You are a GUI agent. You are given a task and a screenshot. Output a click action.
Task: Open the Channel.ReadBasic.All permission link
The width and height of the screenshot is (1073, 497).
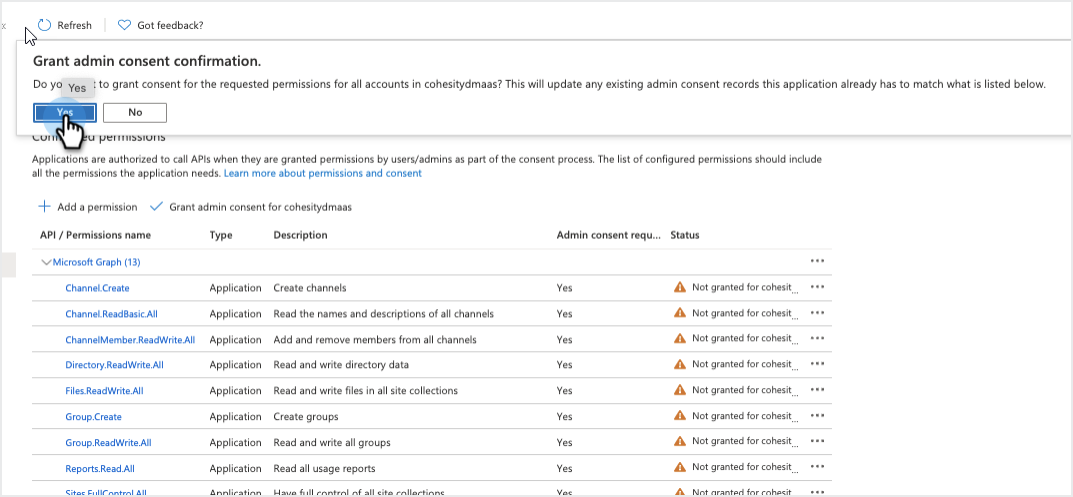click(x=112, y=314)
